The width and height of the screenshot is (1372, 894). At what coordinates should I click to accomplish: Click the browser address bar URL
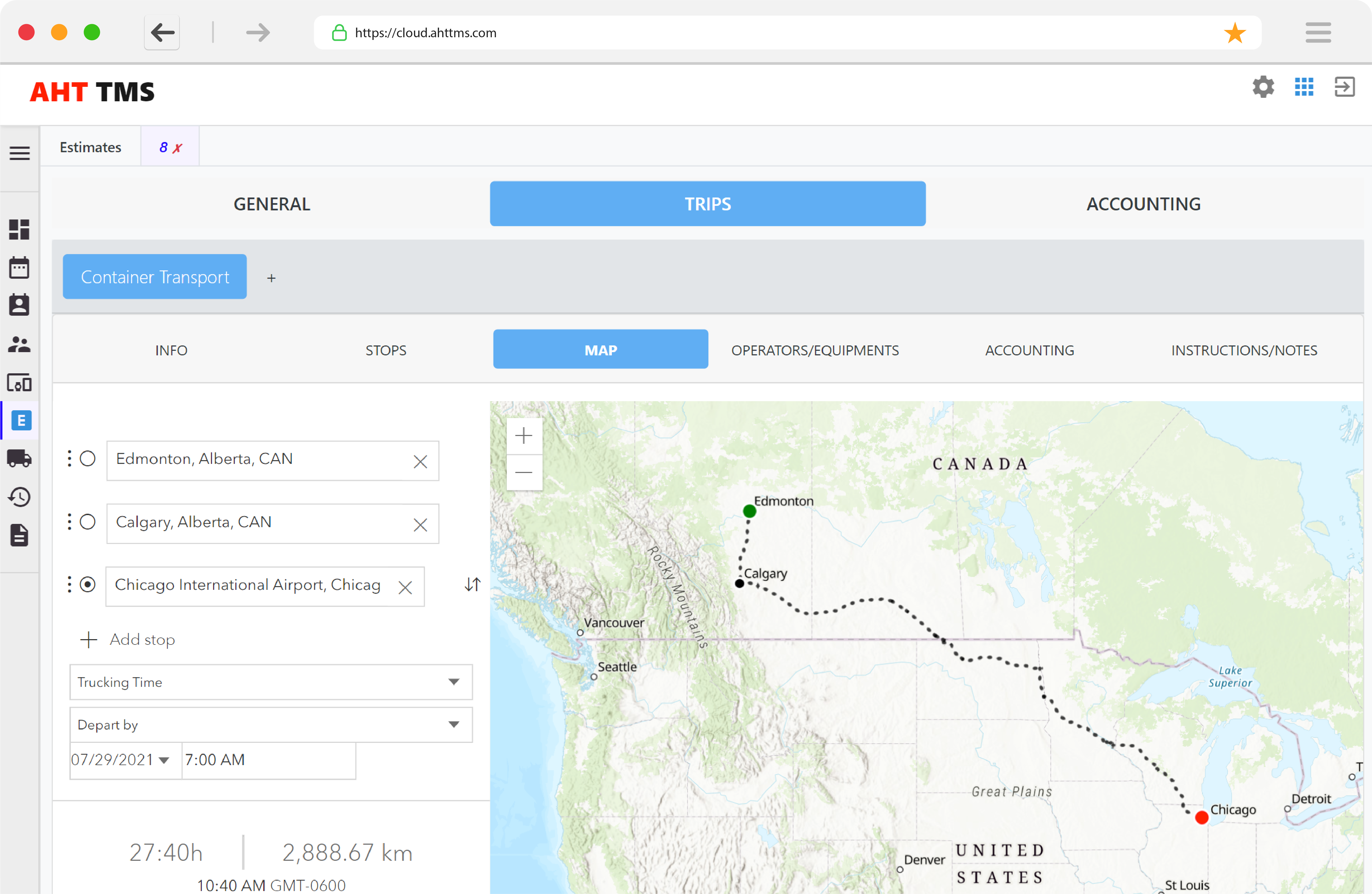pos(425,33)
